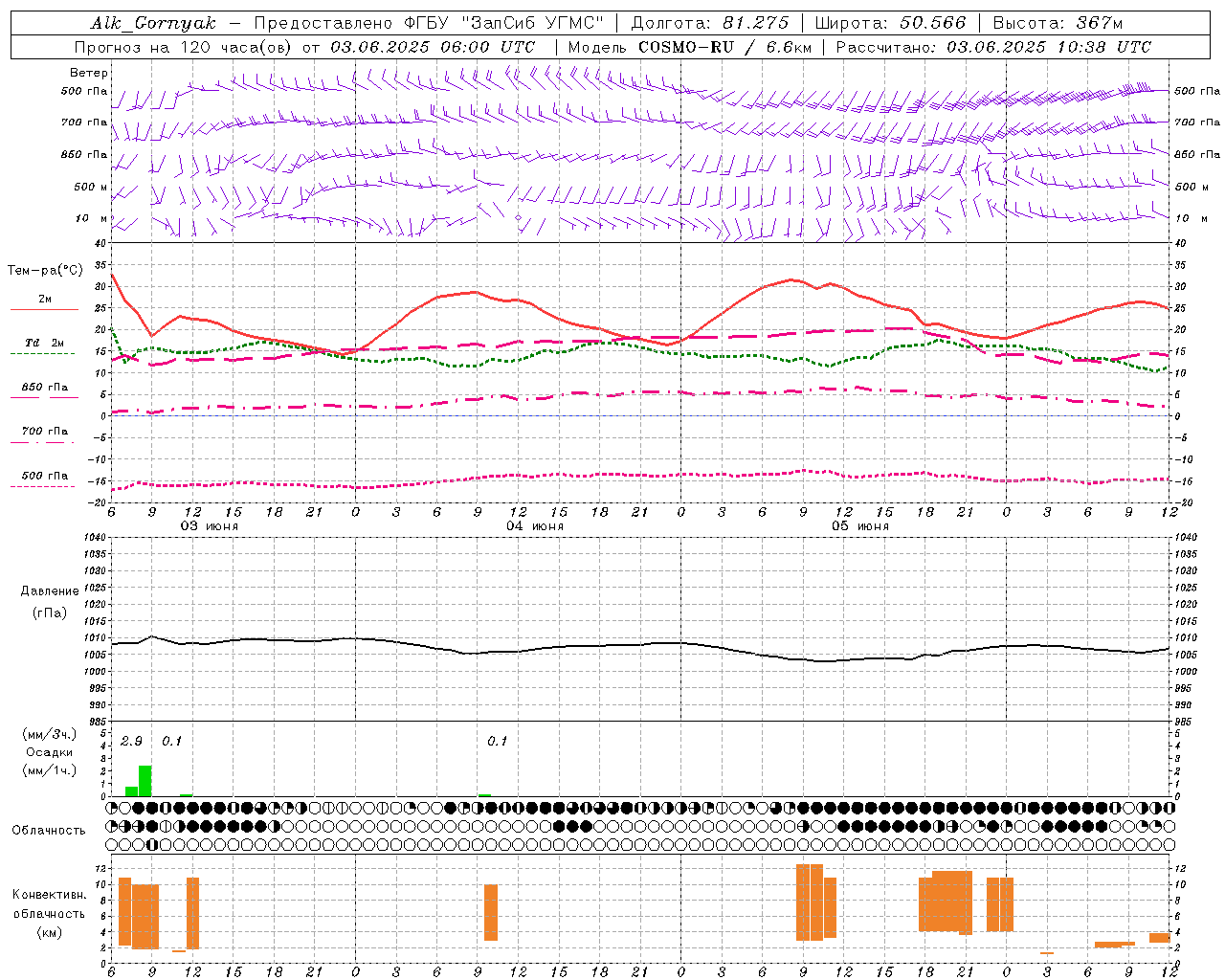Click the forecast start time 03.06.2025 06:00 UTC

[x=433, y=47]
